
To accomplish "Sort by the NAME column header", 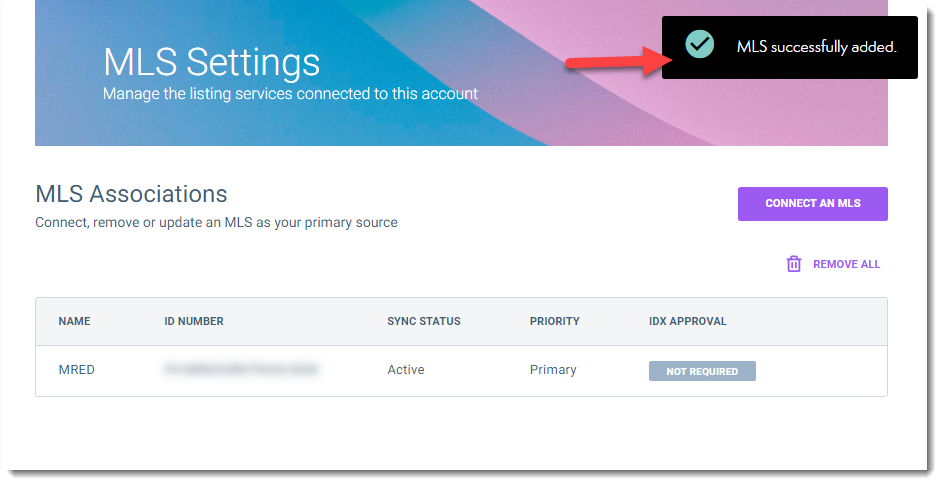I will point(74,321).
